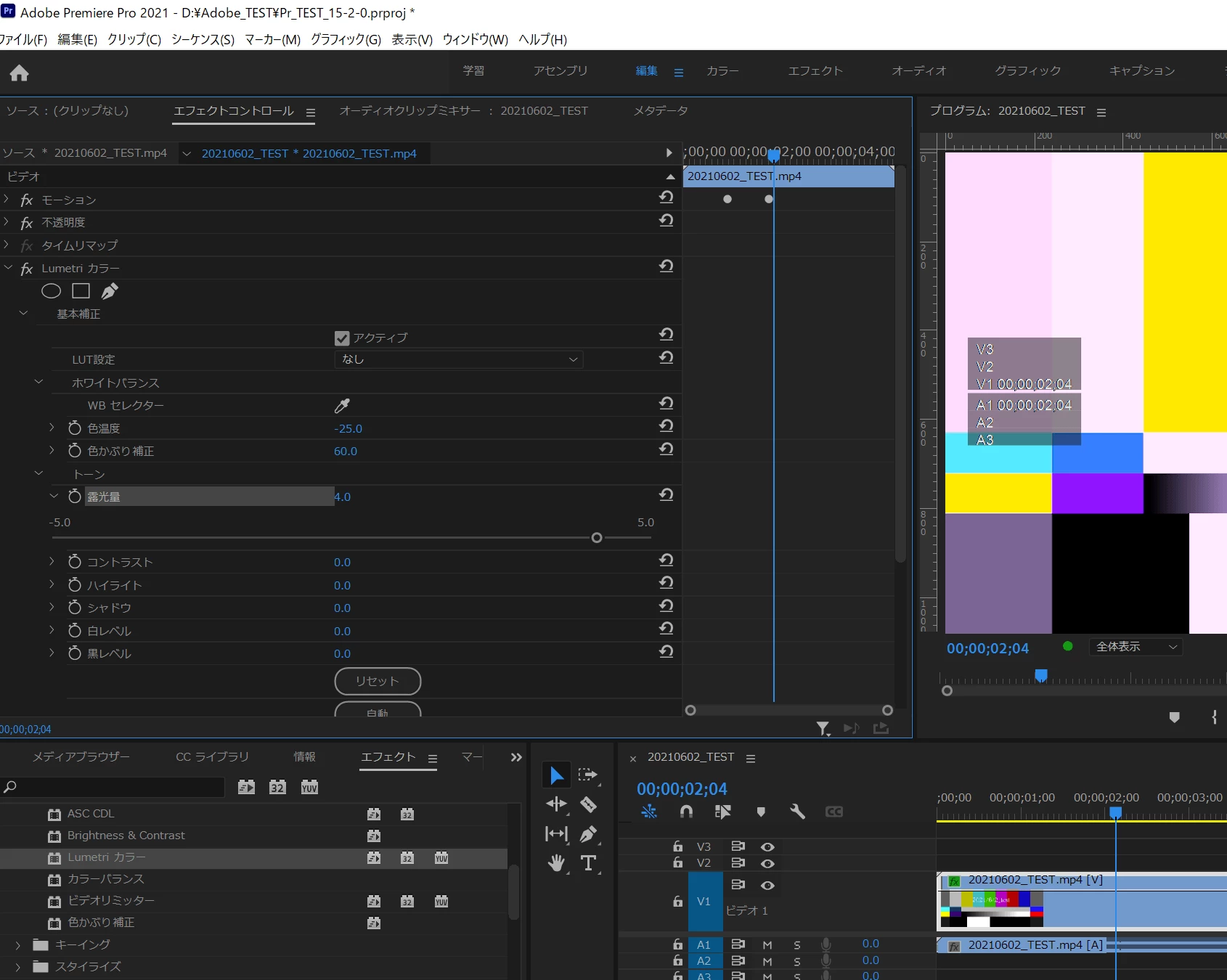Expand the モーション effect
Image resolution: width=1227 pixels, height=980 pixels.
[x=7, y=199]
